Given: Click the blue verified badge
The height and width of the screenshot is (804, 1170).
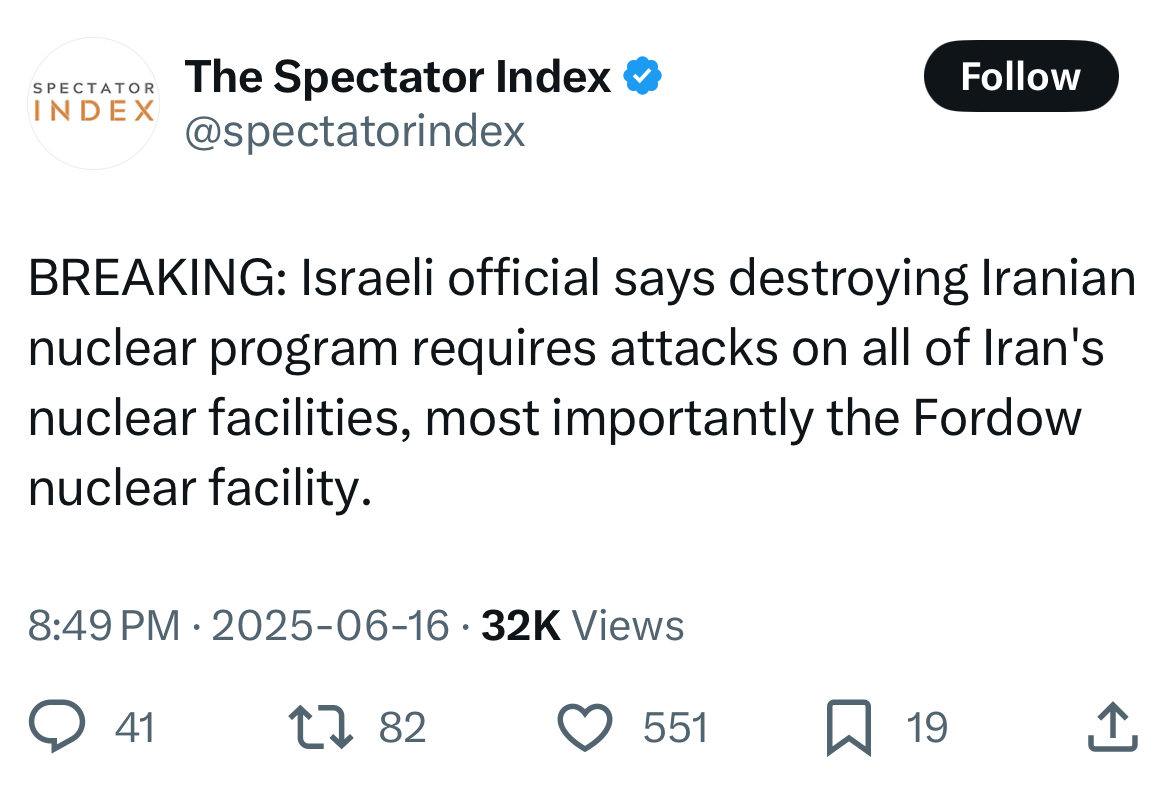Looking at the screenshot, I should 642,75.
